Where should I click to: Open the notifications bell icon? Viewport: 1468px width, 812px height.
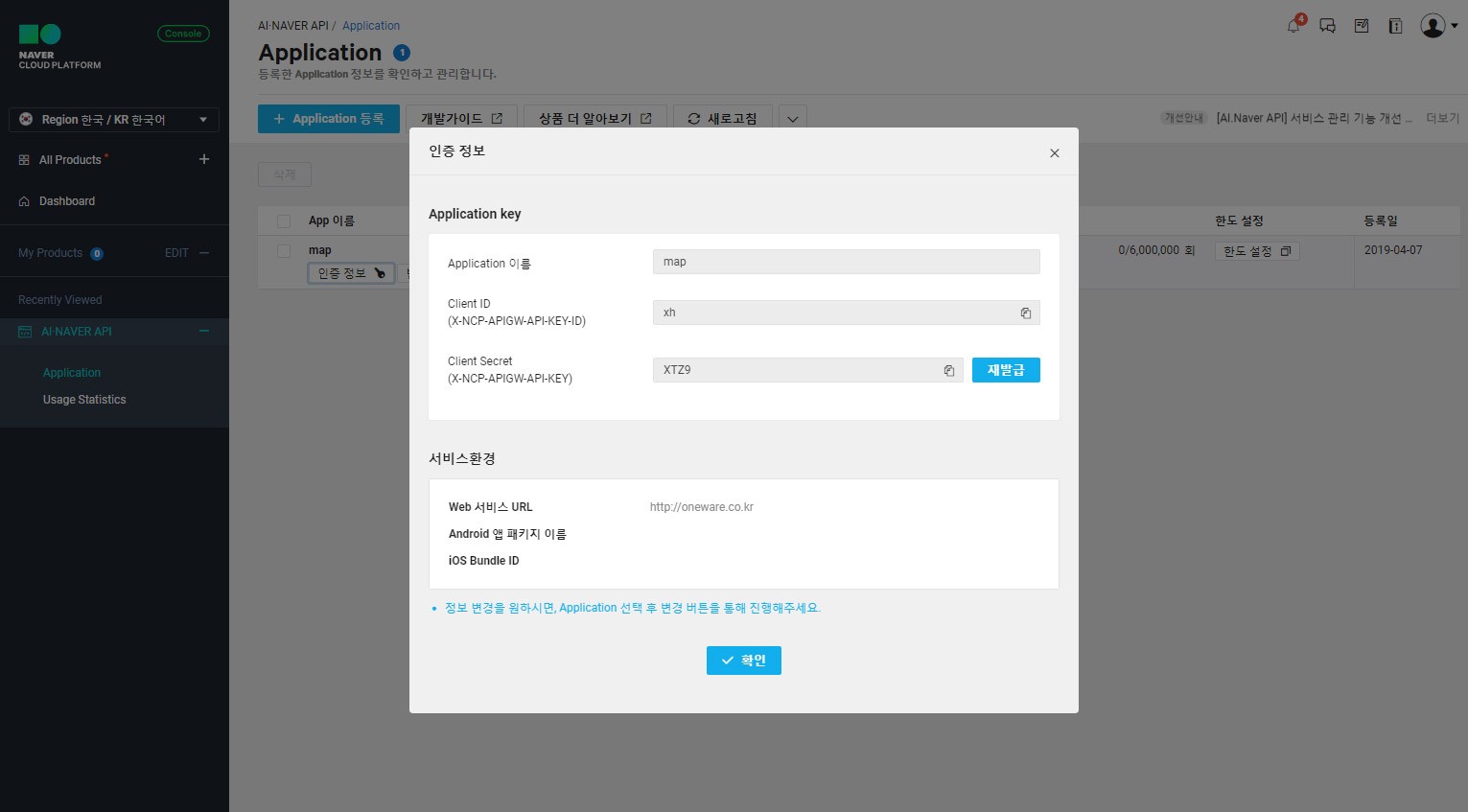[x=1293, y=26]
